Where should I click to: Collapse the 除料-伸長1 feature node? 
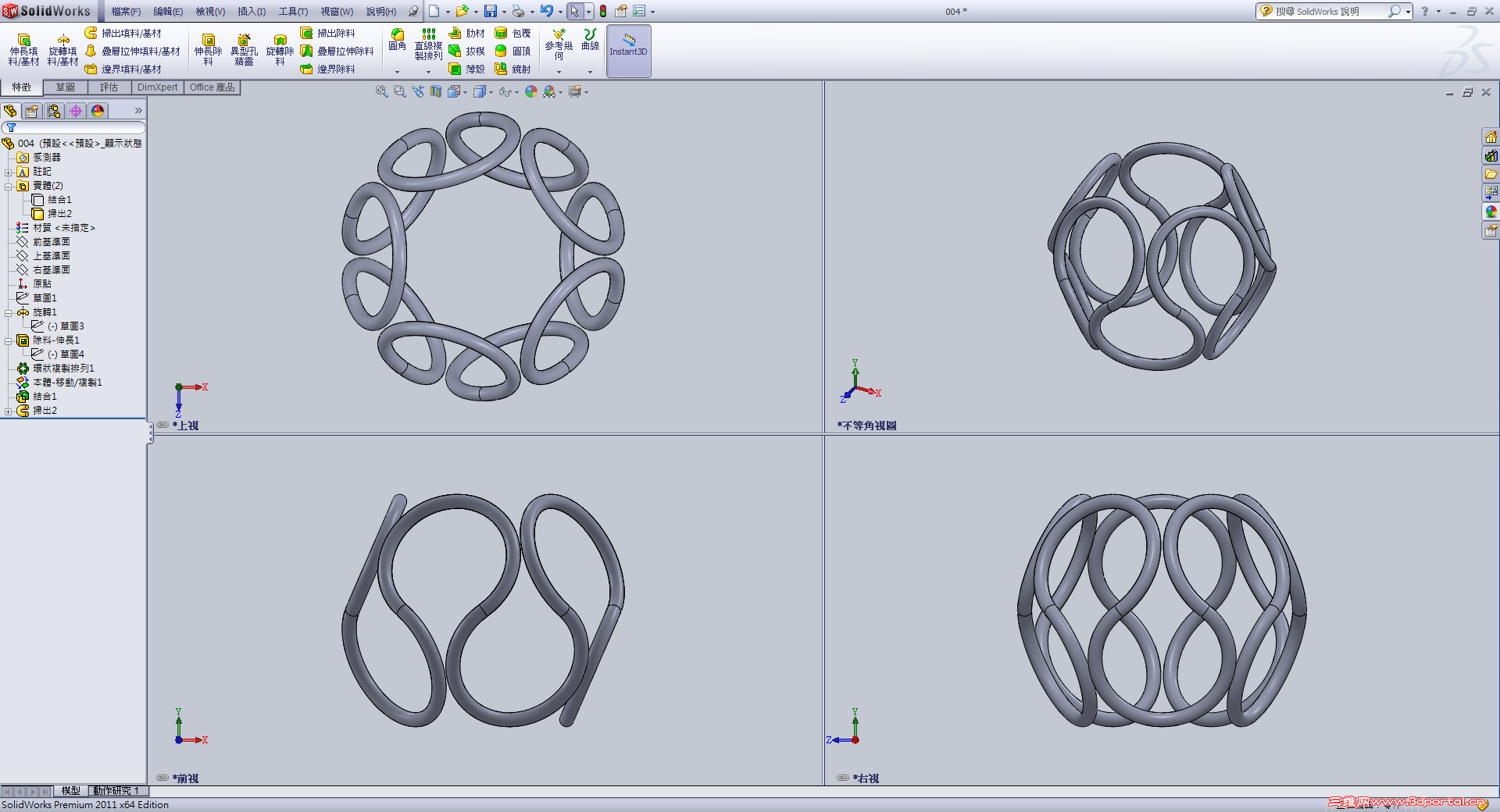pyautogui.click(x=9, y=340)
